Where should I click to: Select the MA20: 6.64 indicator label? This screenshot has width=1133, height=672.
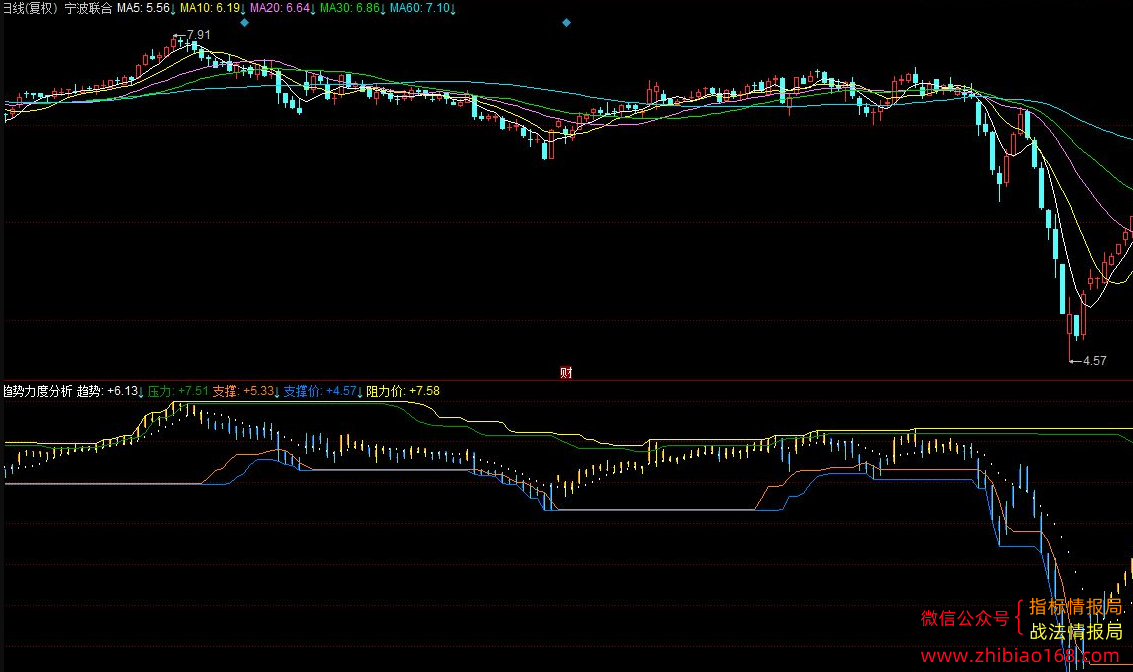pos(283,9)
